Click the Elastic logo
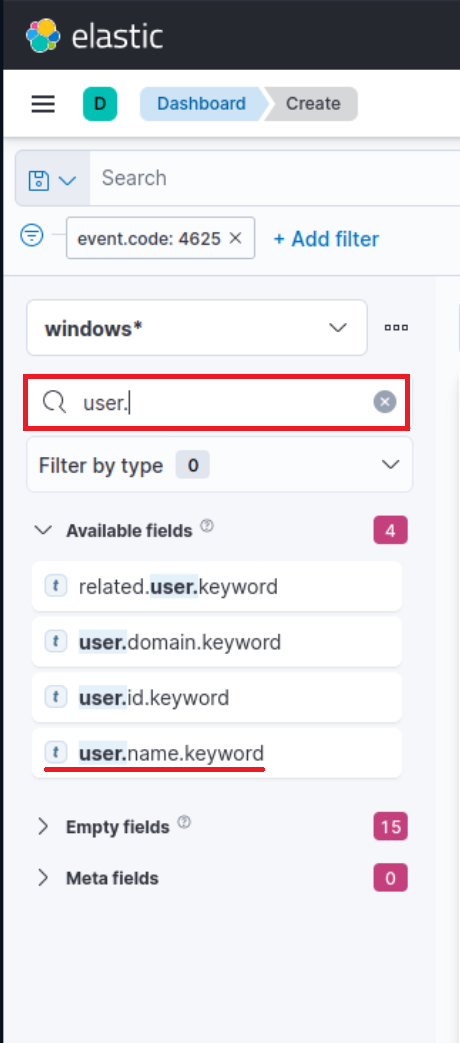The height and width of the screenshot is (1043, 460). [x=94, y=35]
